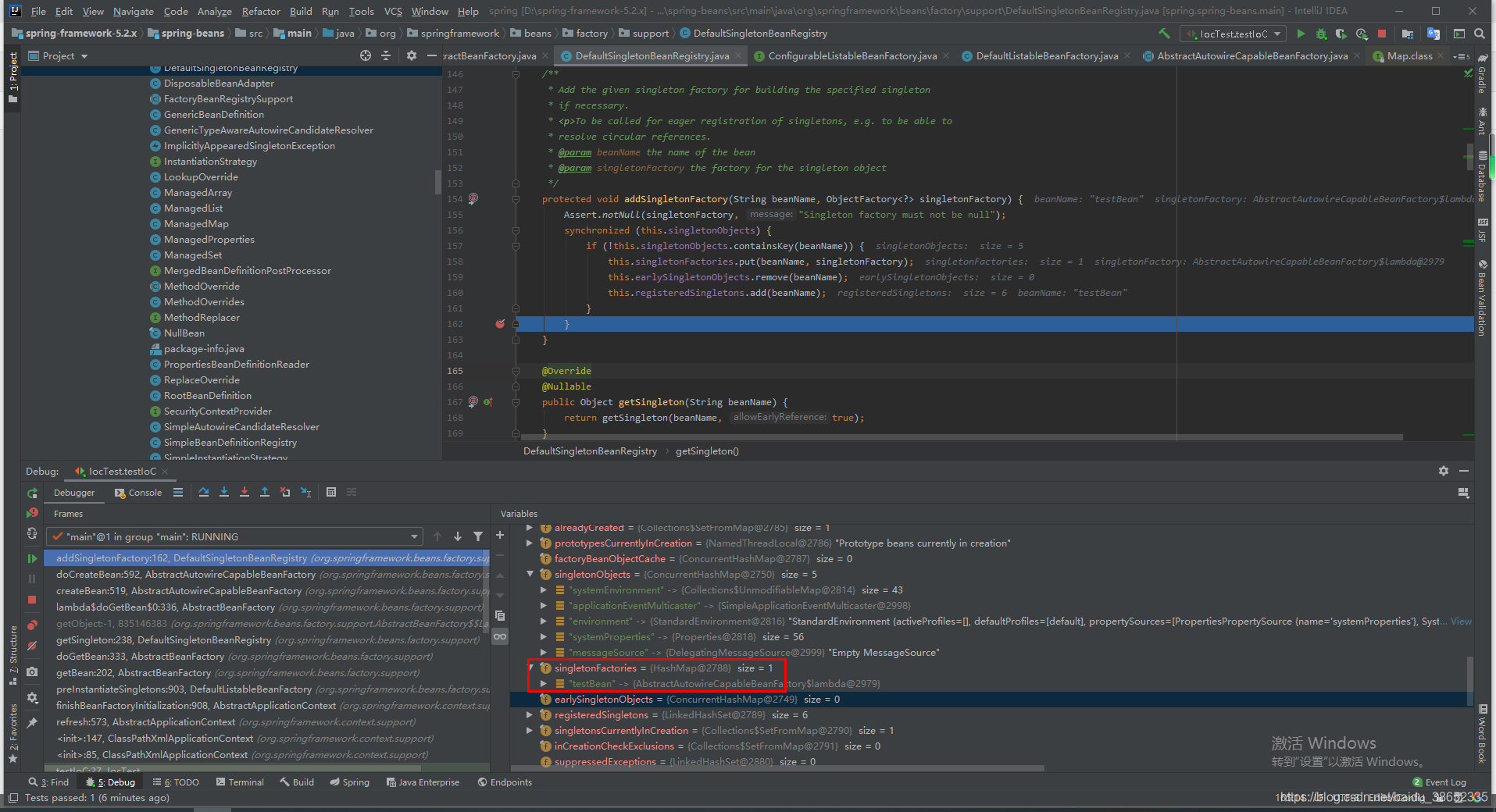This screenshot has height=812, width=1496.
Task: Expand registeredSingletons variable node
Action: tap(530, 714)
